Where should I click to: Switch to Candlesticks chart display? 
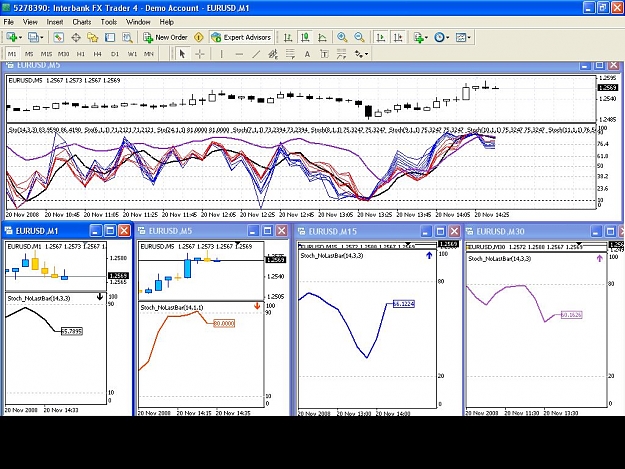click(x=305, y=37)
